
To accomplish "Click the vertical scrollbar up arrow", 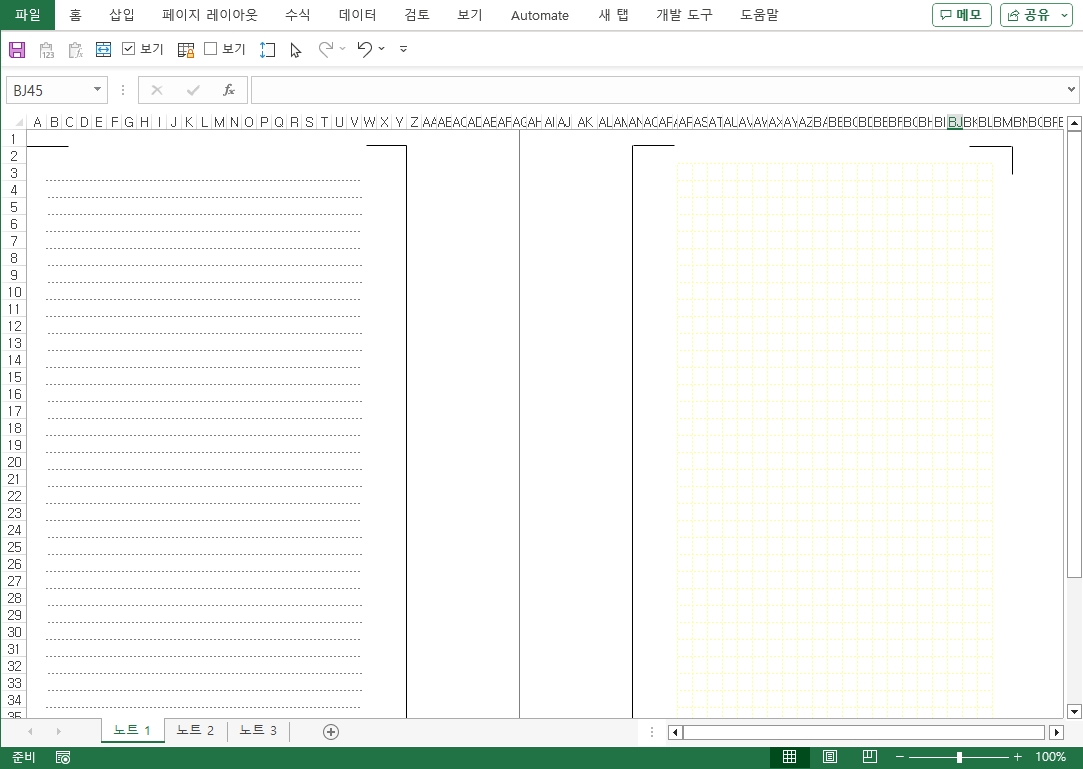I will (1074, 124).
